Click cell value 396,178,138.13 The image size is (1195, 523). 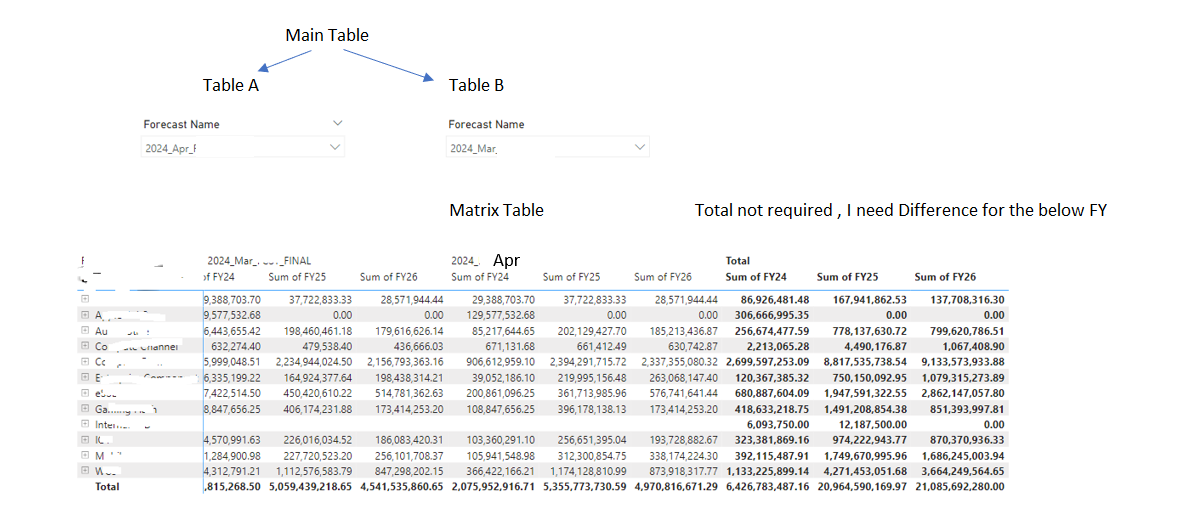point(586,408)
